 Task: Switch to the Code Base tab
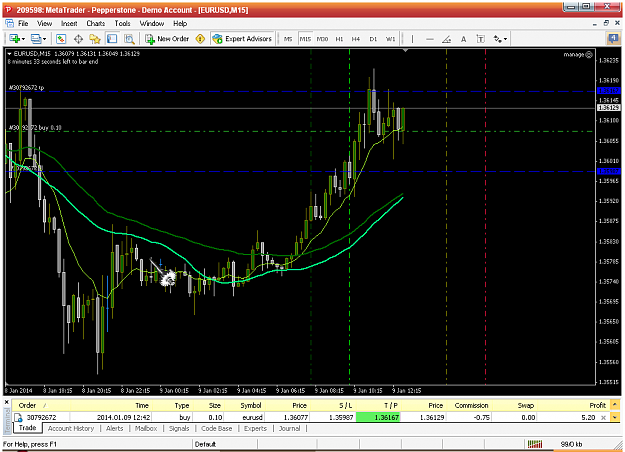coord(216,428)
